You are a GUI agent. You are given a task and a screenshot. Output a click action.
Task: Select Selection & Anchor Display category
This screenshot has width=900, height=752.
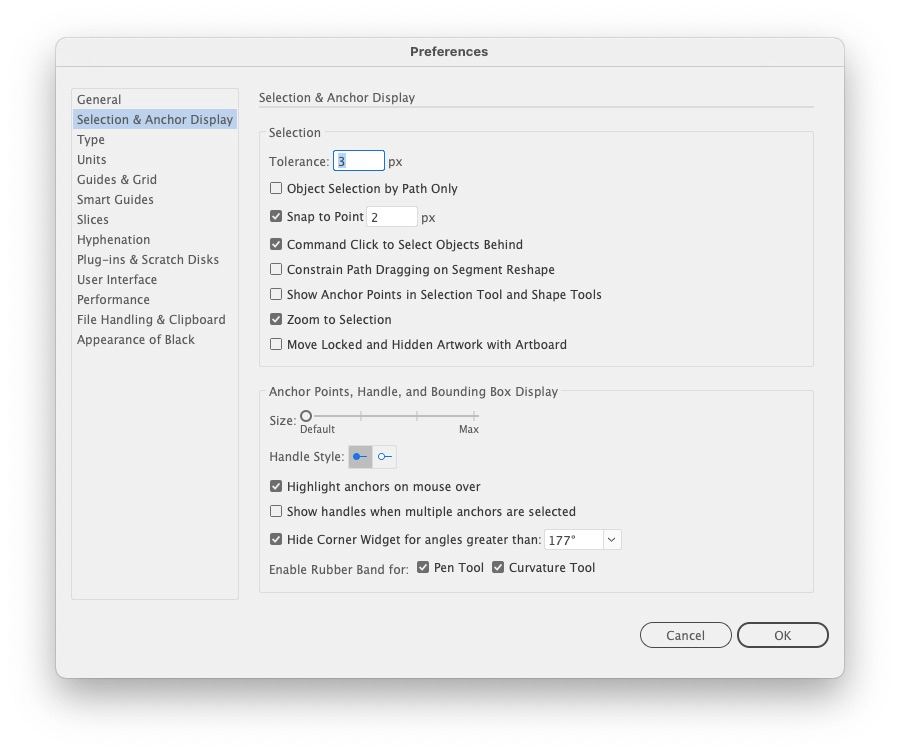pyautogui.click(x=154, y=119)
